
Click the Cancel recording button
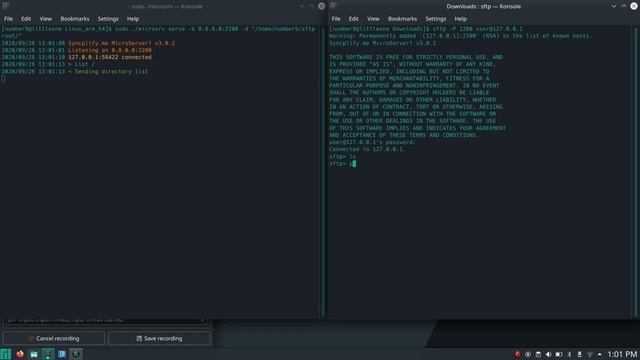tap(54, 338)
